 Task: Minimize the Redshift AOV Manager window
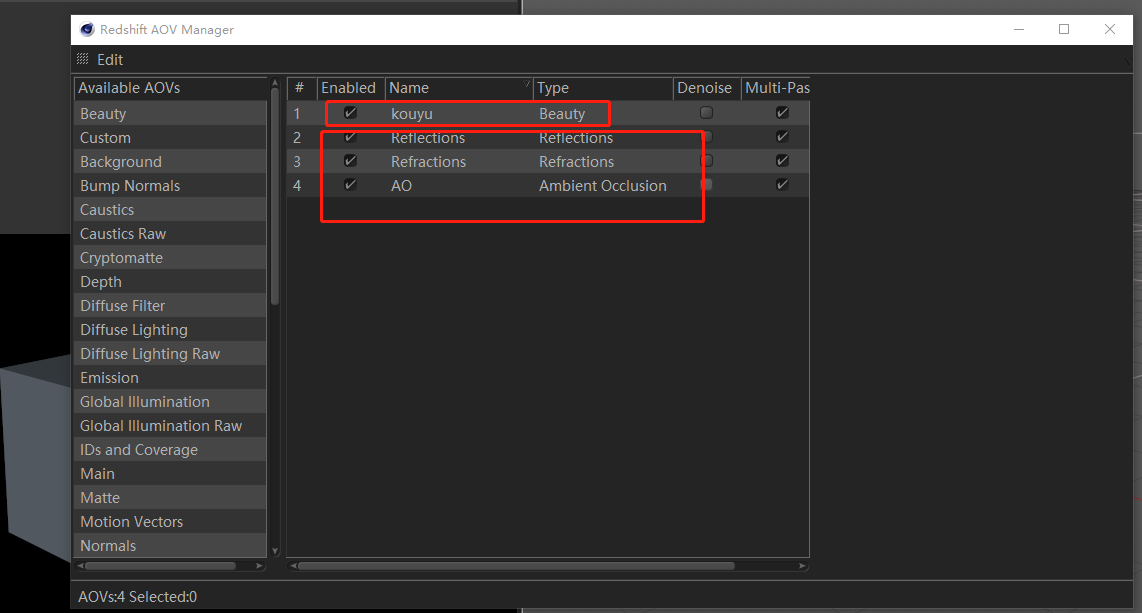tap(1019, 29)
